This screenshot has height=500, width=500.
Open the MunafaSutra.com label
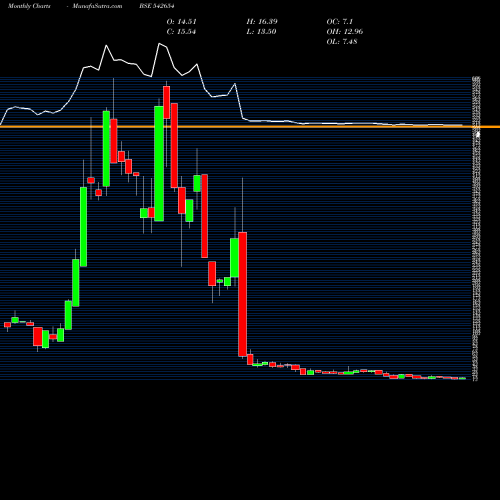click(x=97, y=6)
